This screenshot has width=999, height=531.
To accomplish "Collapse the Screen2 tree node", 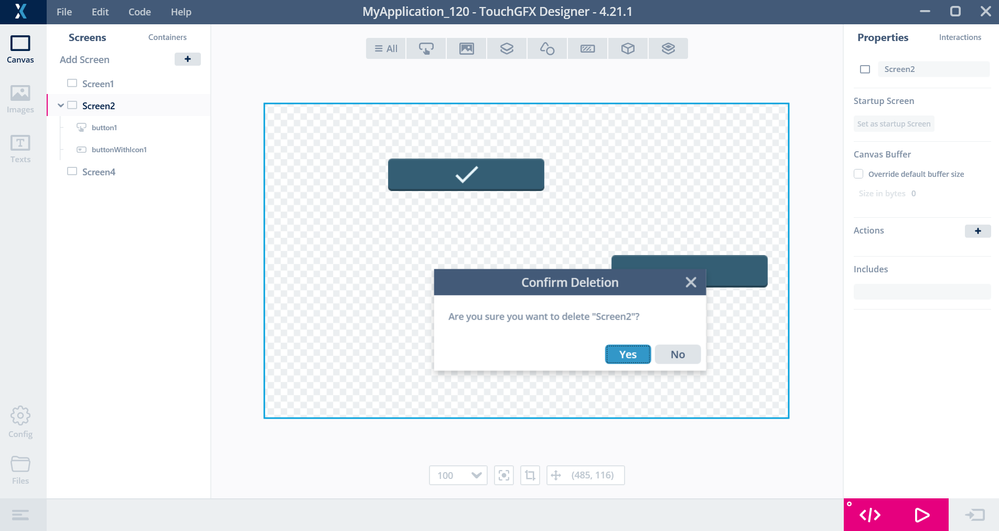I will pos(61,106).
